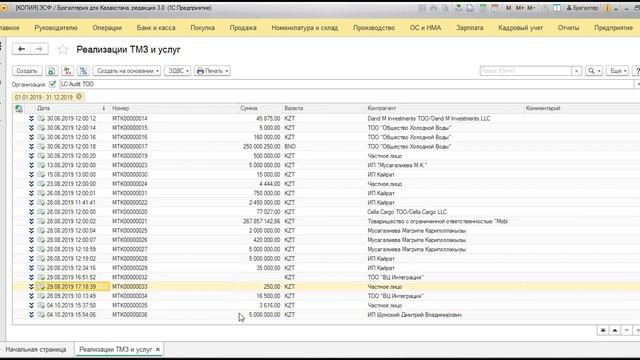Clear the search field with X

[x=576, y=71]
